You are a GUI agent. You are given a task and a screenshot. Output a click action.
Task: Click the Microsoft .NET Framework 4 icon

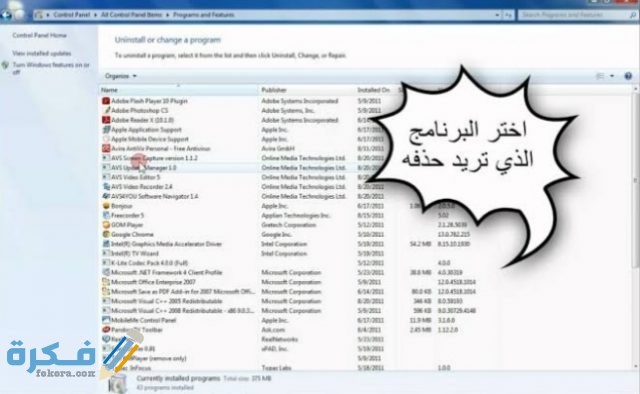click(106, 272)
